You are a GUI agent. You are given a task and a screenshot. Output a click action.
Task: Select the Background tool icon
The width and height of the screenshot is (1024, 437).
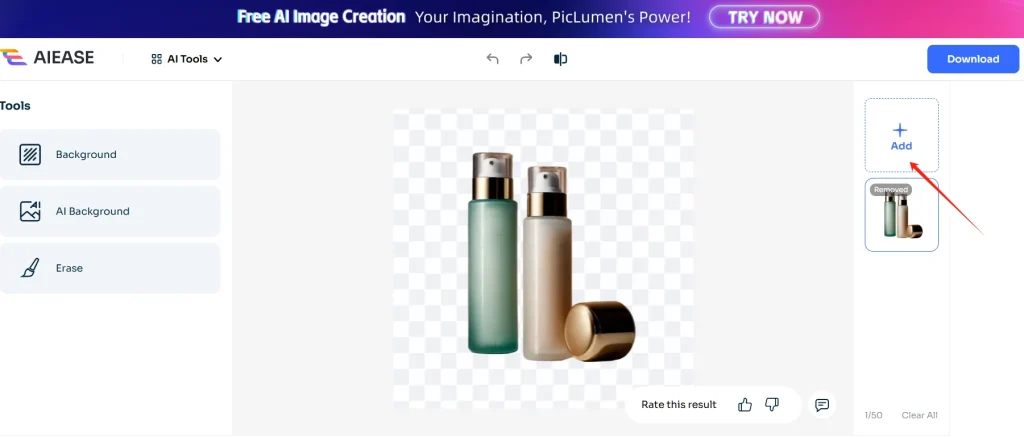[30, 155]
